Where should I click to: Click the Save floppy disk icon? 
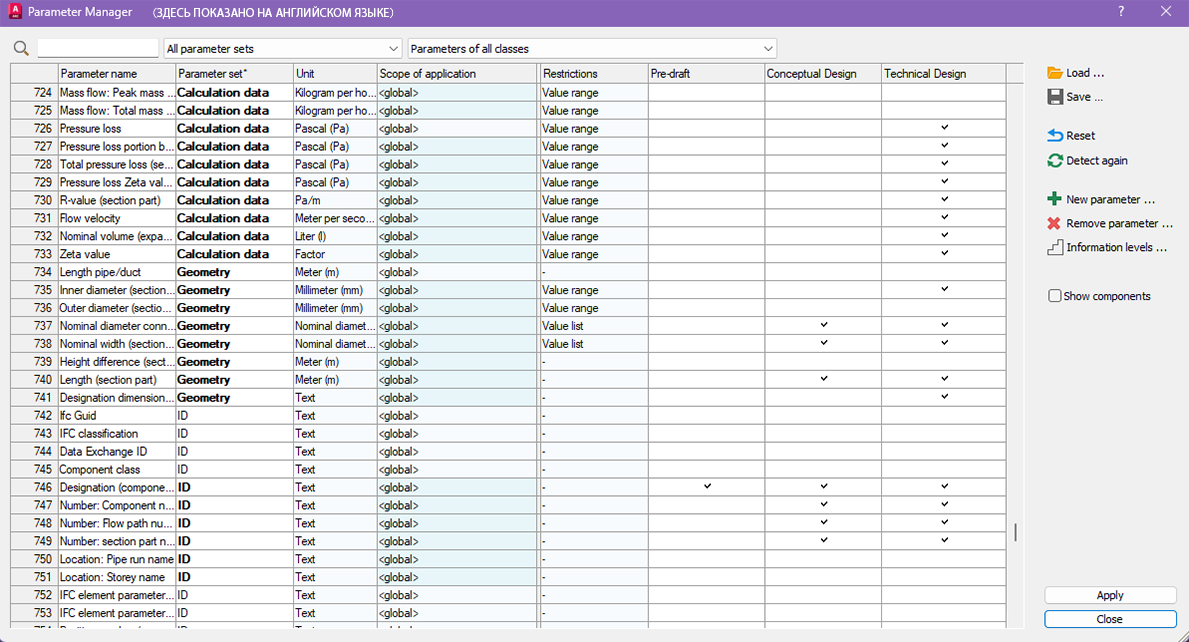1054,97
